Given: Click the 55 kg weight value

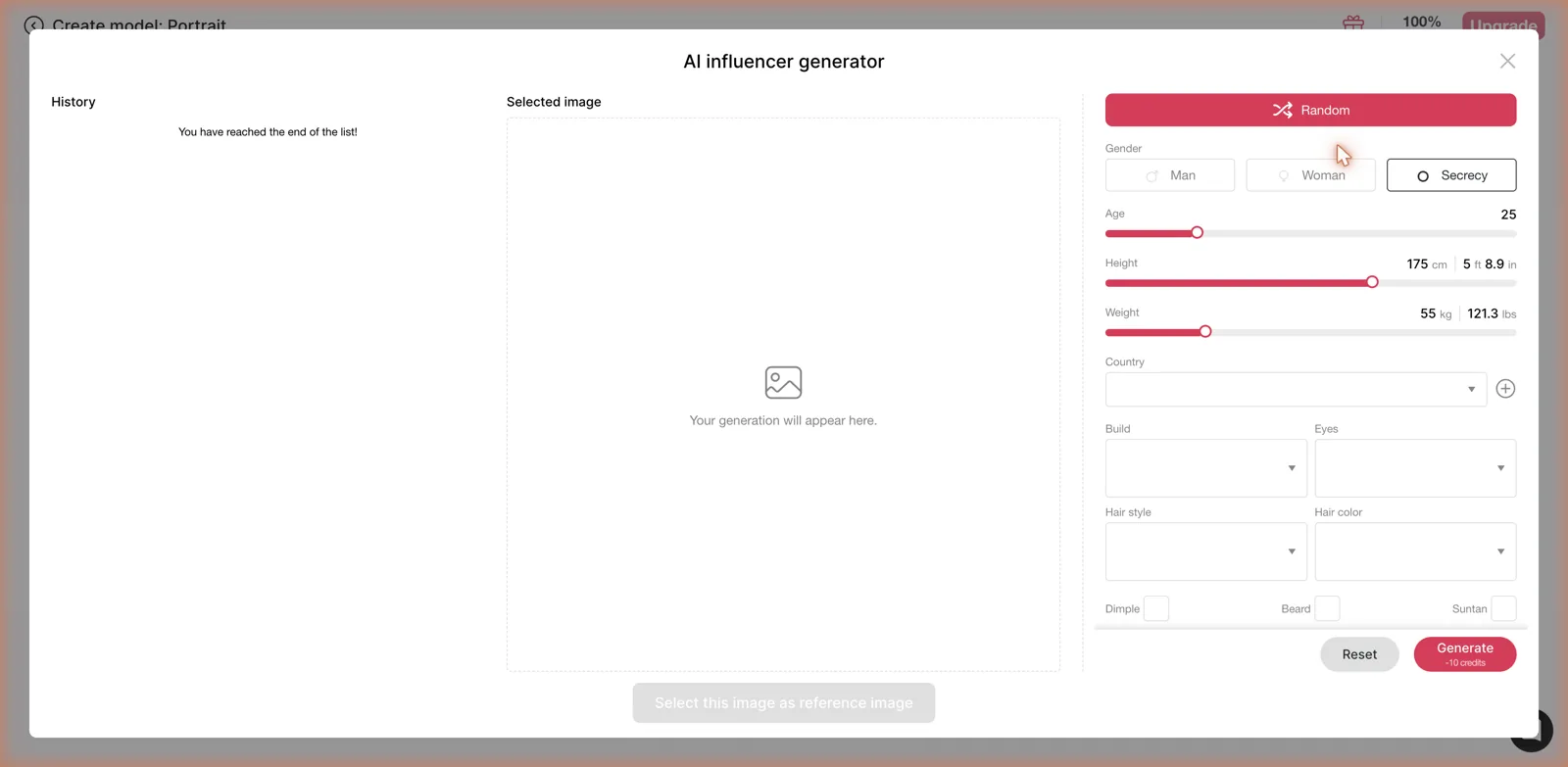Looking at the screenshot, I should [1436, 313].
